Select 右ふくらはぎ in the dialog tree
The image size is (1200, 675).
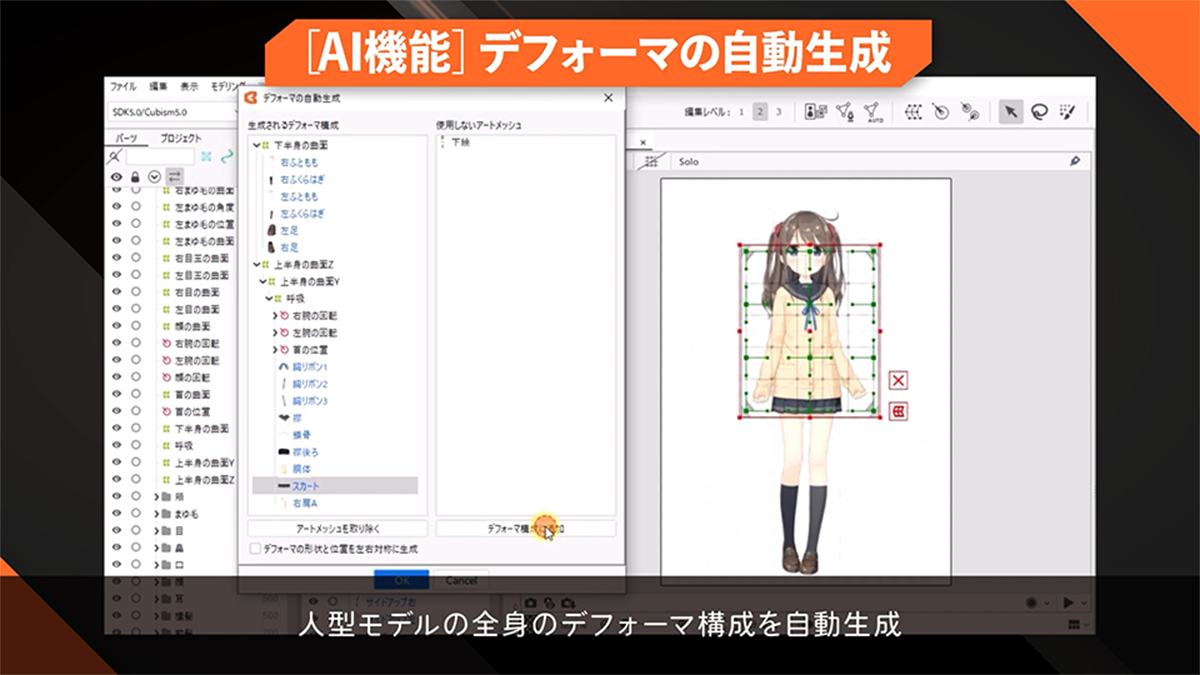(302, 179)
